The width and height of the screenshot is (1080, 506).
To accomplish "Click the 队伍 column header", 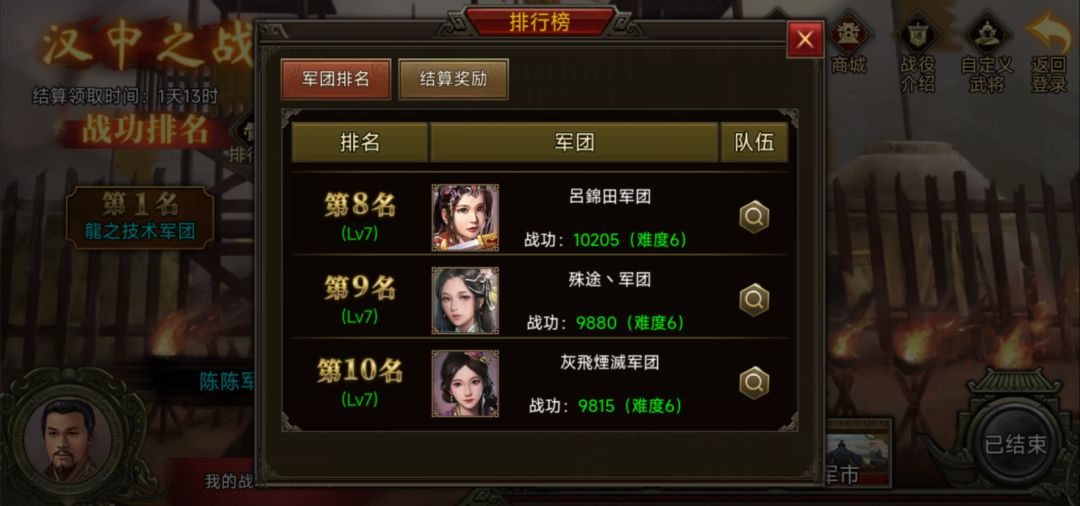I will 754,143.
